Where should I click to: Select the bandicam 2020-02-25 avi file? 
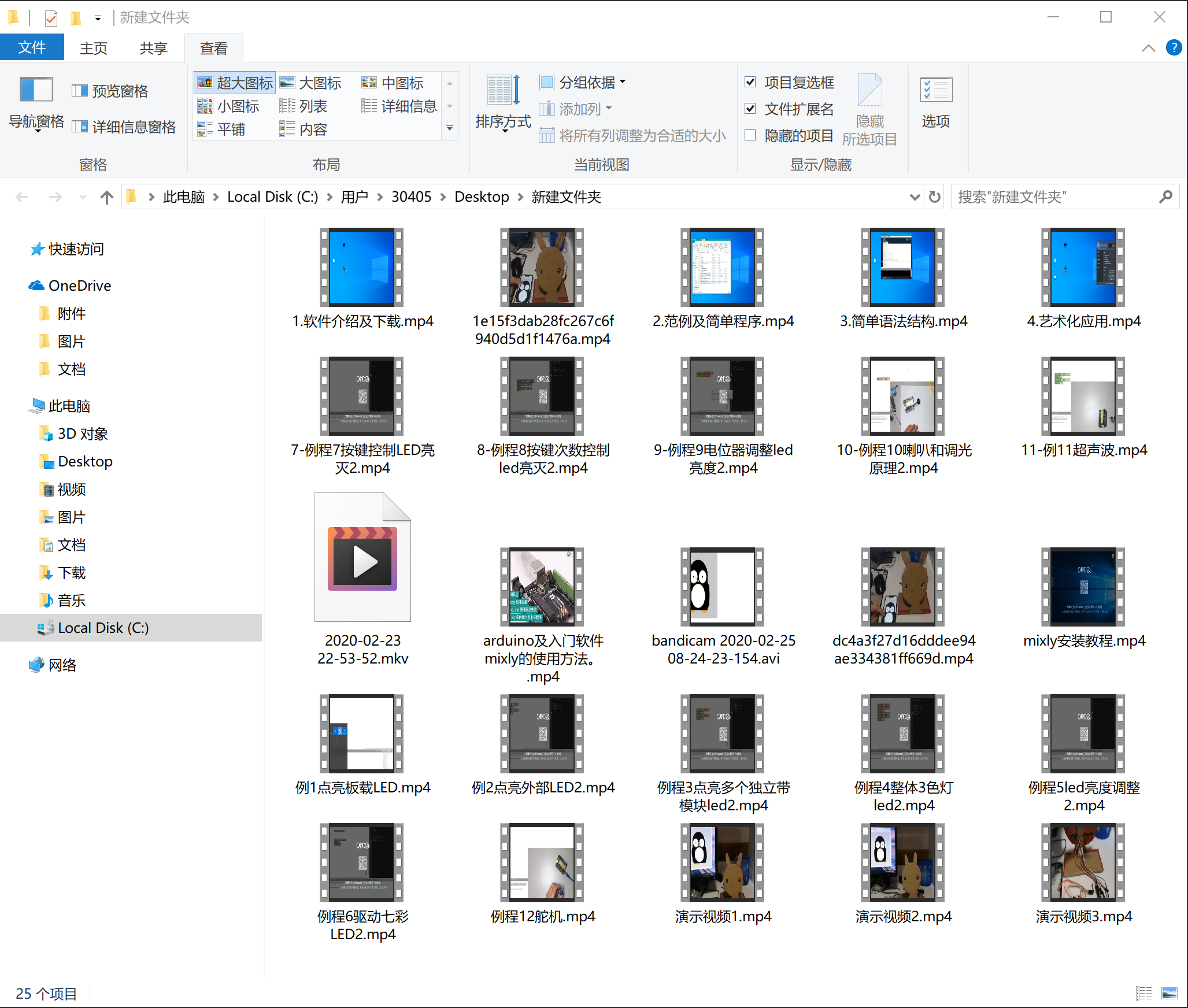(x=723, y=607)
